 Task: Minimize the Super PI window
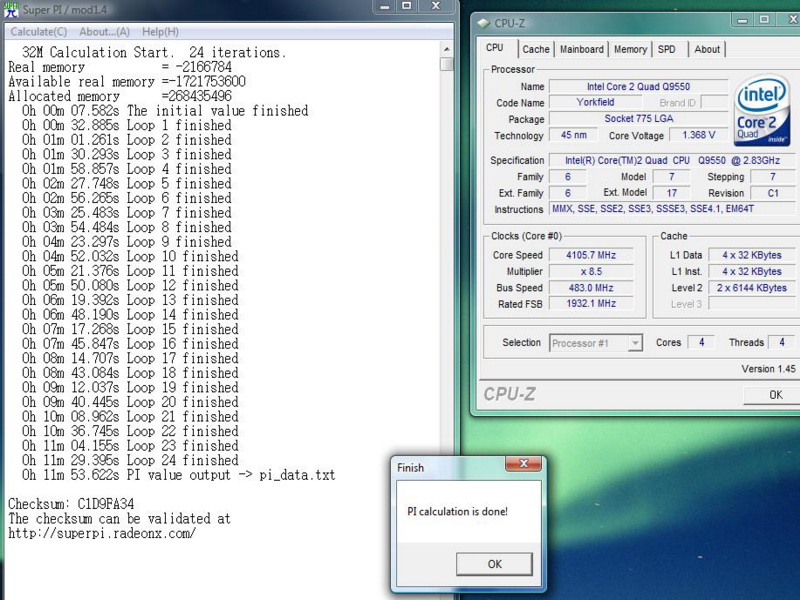pyautogui.click(x=385, y=7)
